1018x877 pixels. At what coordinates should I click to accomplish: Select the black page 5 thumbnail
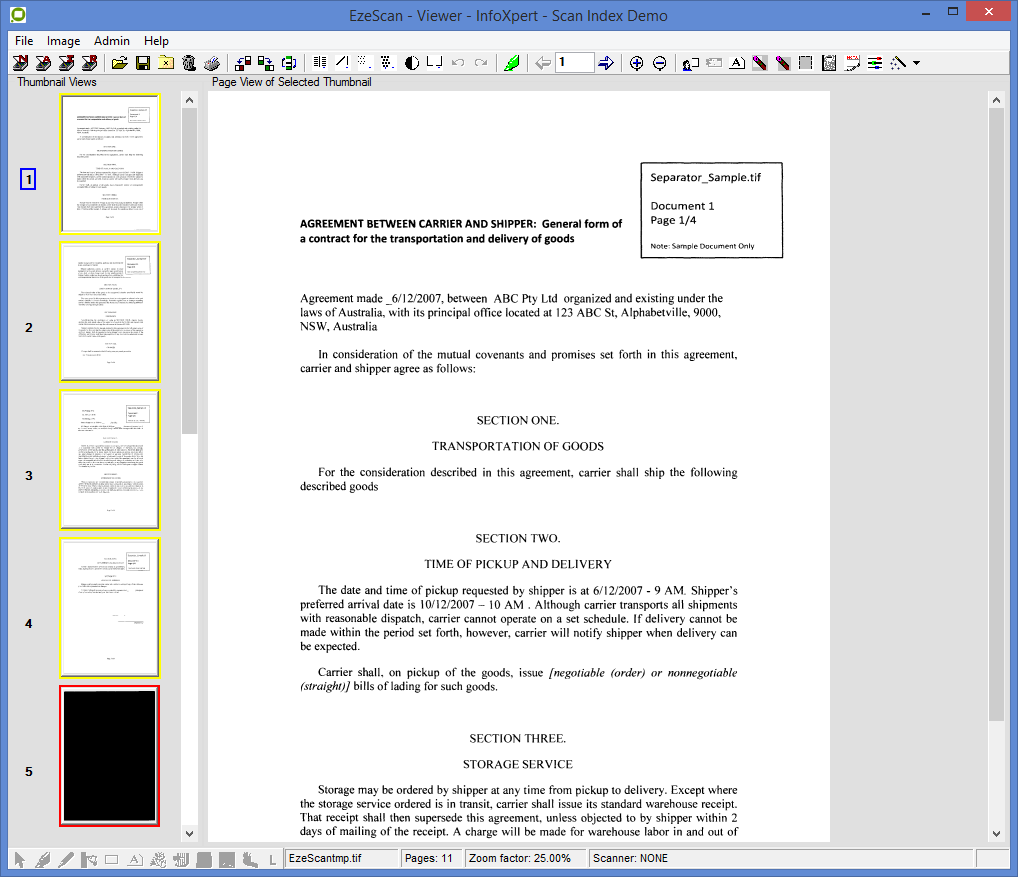click(110, 755)
